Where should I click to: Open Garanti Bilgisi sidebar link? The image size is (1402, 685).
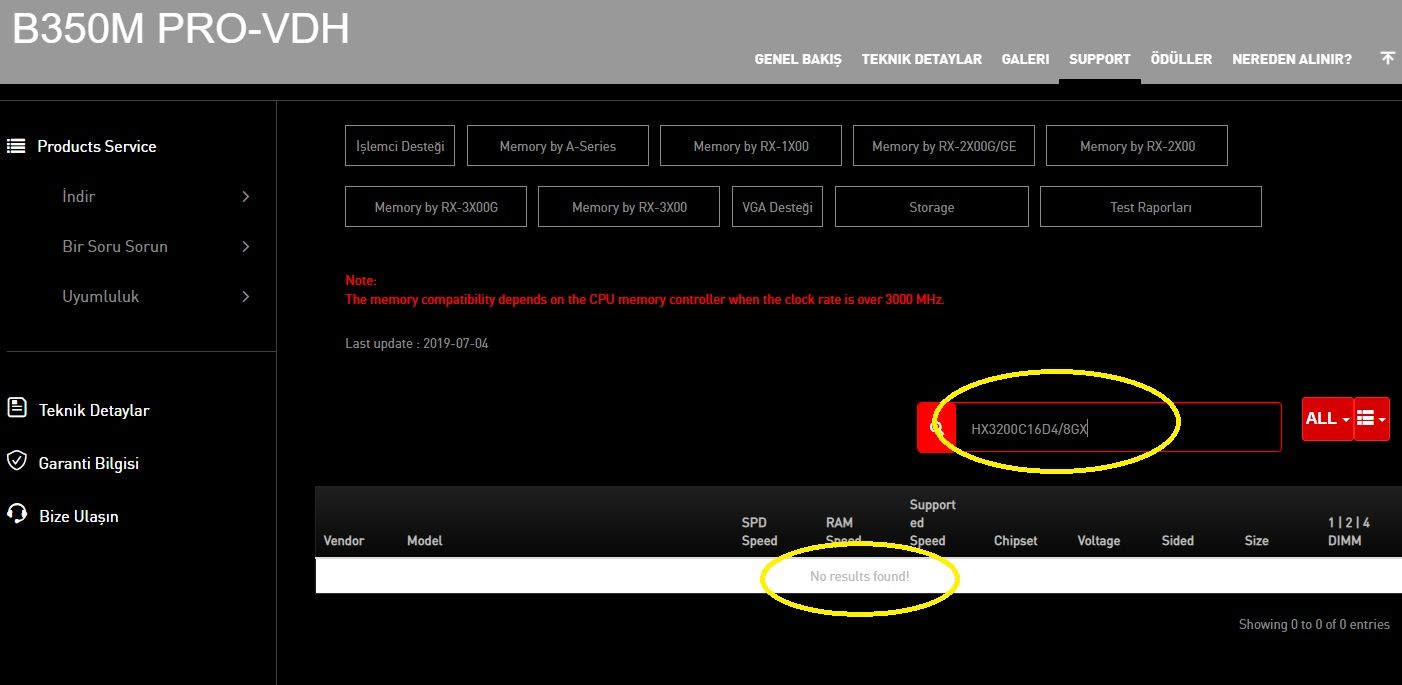point(88,464)
